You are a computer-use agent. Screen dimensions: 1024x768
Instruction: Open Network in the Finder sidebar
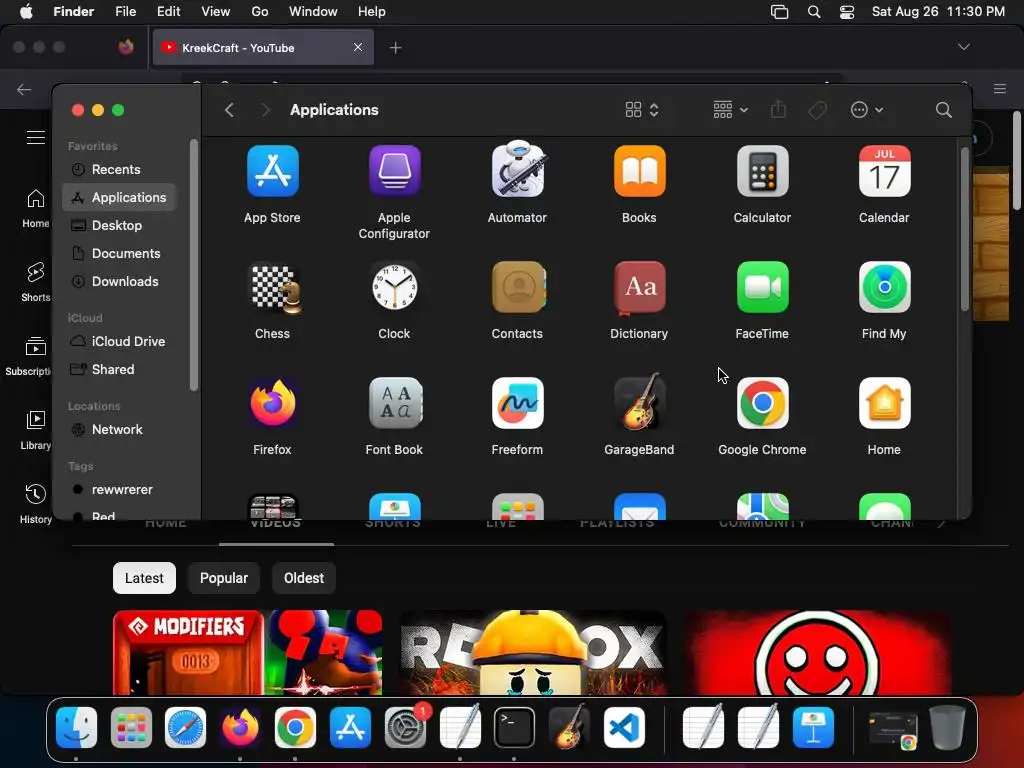(120, 430)
